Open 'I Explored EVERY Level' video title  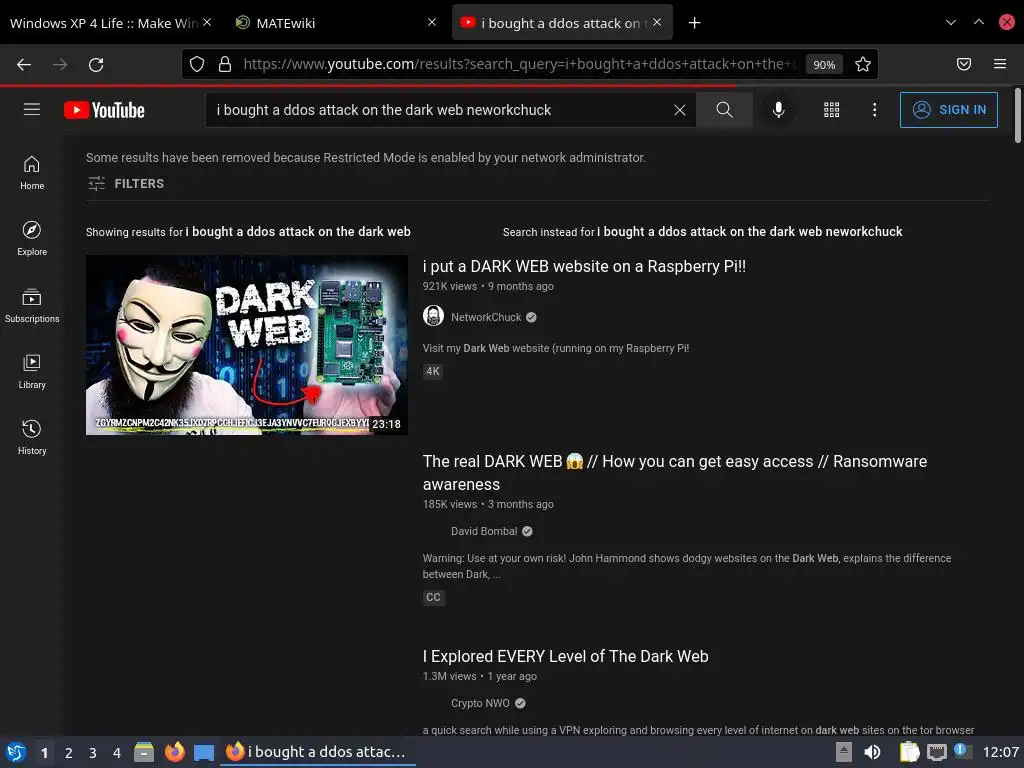[565, 656]
